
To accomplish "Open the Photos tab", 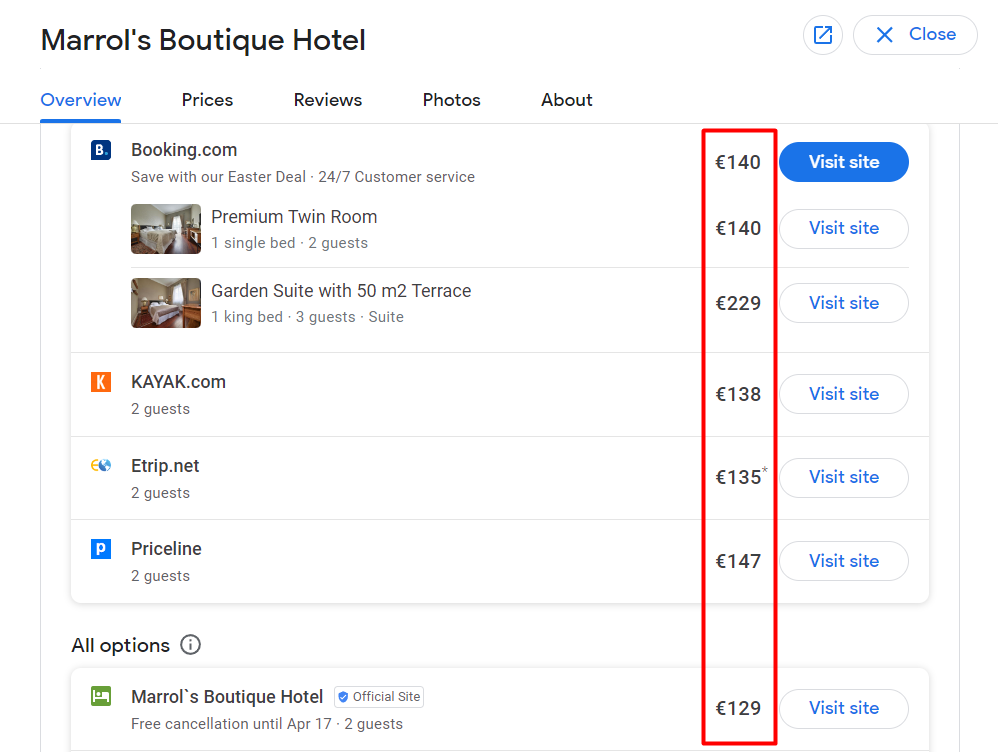I will pyautogui.click(x=451, y=100).
